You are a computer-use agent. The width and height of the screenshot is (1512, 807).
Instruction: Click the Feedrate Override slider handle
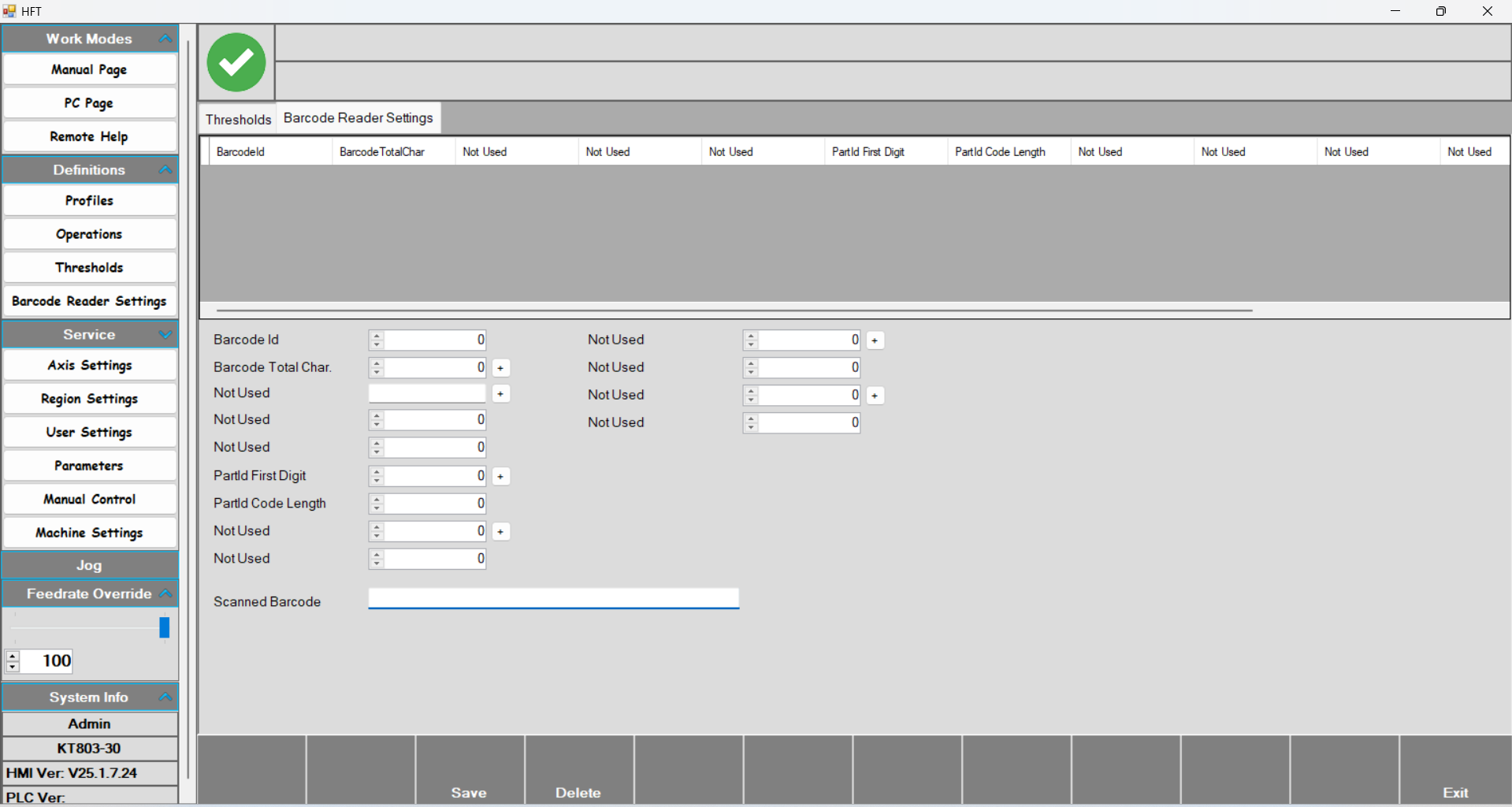(x=165, y=627)
